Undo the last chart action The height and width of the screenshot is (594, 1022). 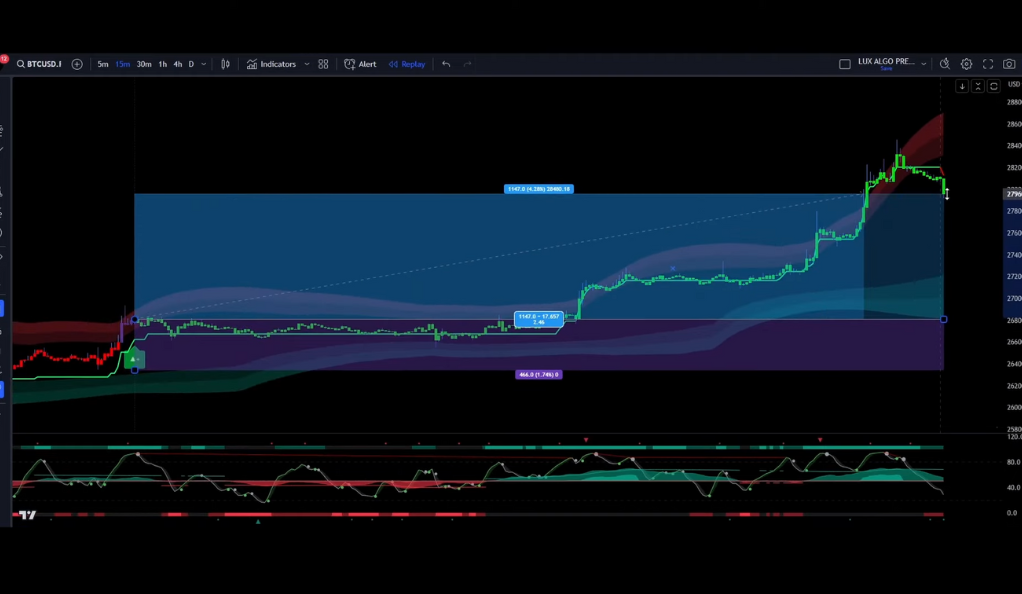(446, 64)
